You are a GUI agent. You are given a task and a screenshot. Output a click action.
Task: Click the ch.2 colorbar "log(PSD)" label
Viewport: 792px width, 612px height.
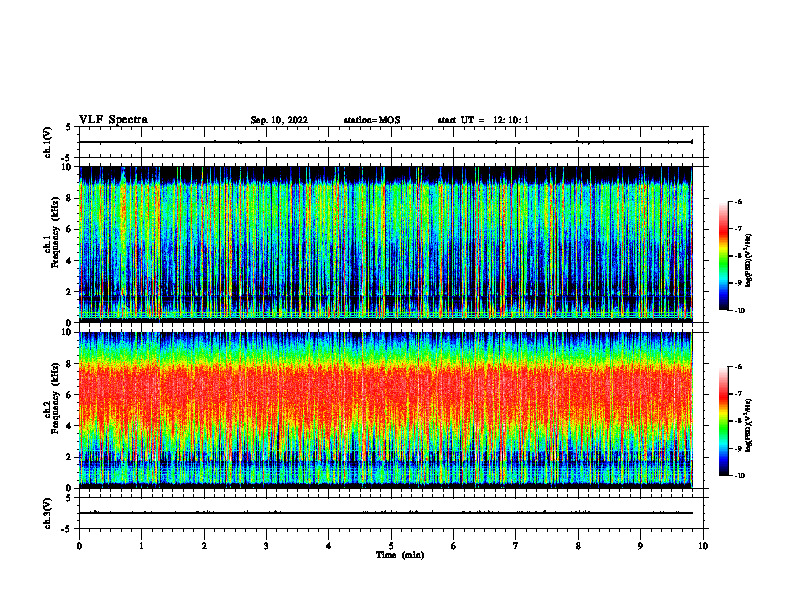749,425
